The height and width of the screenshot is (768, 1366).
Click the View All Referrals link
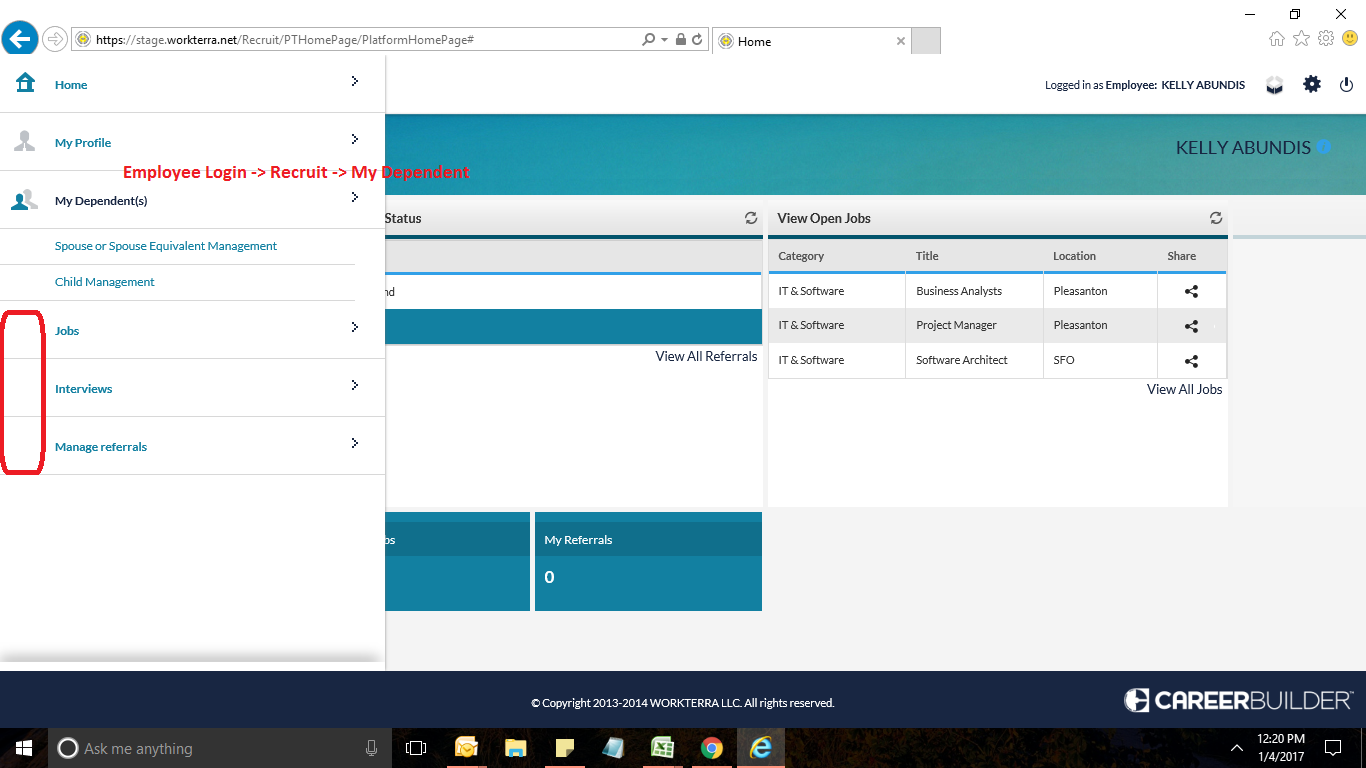706,356
